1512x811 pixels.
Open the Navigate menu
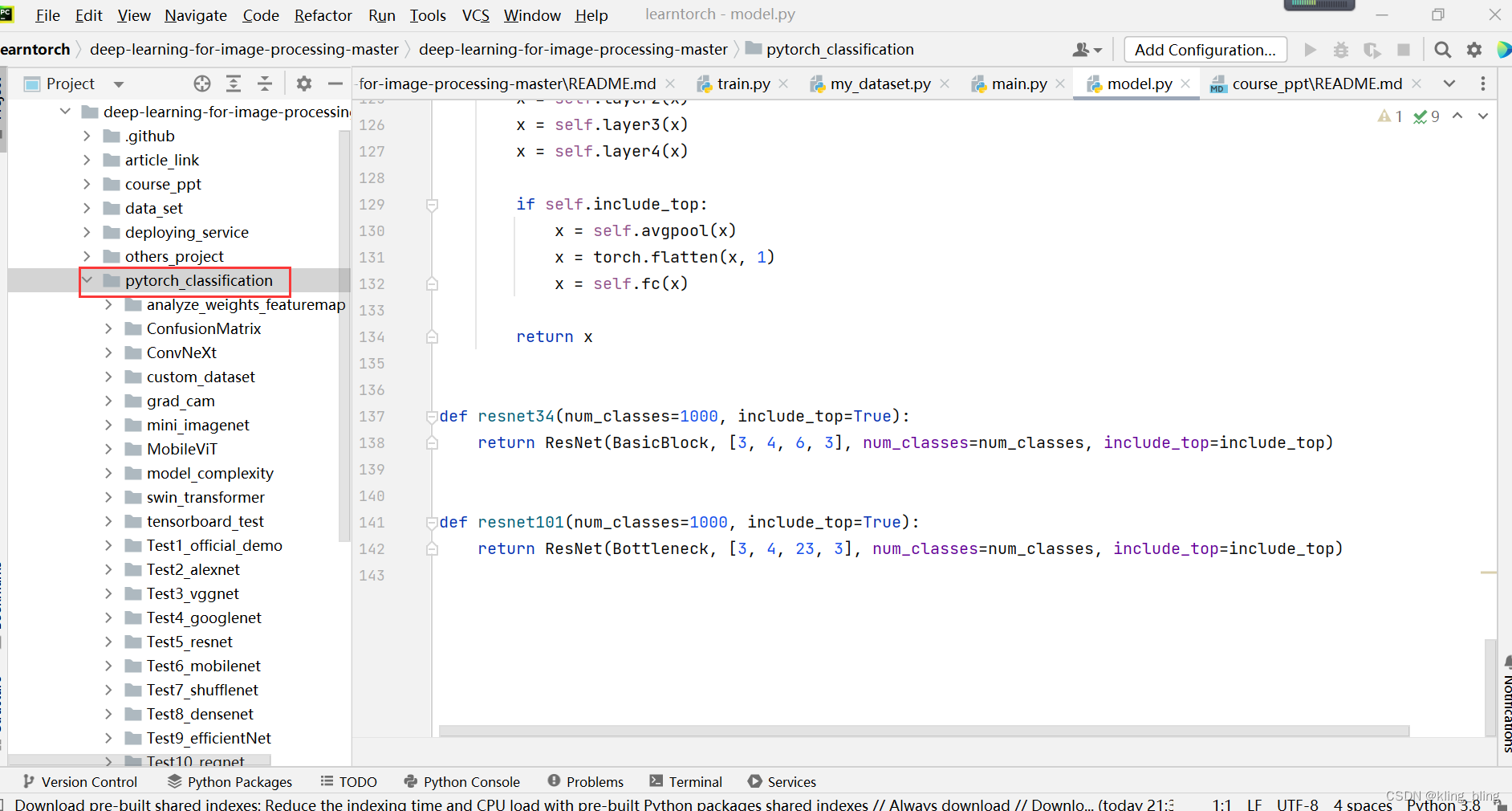[x=196, y=15]
